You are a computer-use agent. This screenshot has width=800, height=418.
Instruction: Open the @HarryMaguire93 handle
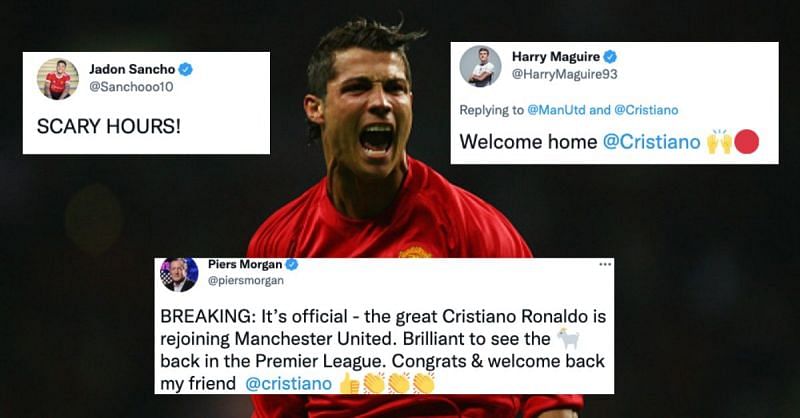click(565, 75)
